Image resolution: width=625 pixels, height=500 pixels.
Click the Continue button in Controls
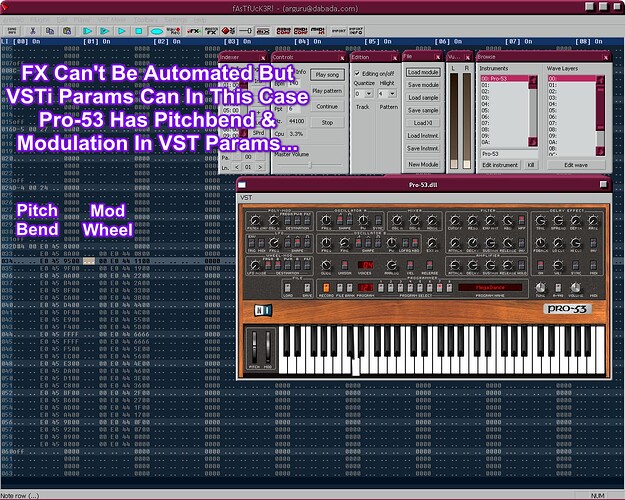click(x=327, y=106)
